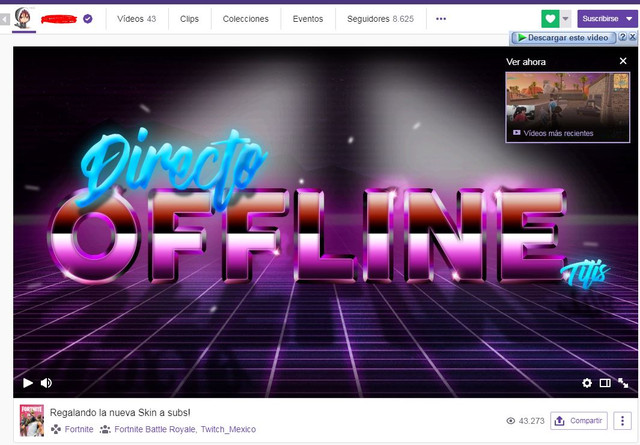Open the three-dots more menu in channel bar
640x445 pixels.
point(441,19)
